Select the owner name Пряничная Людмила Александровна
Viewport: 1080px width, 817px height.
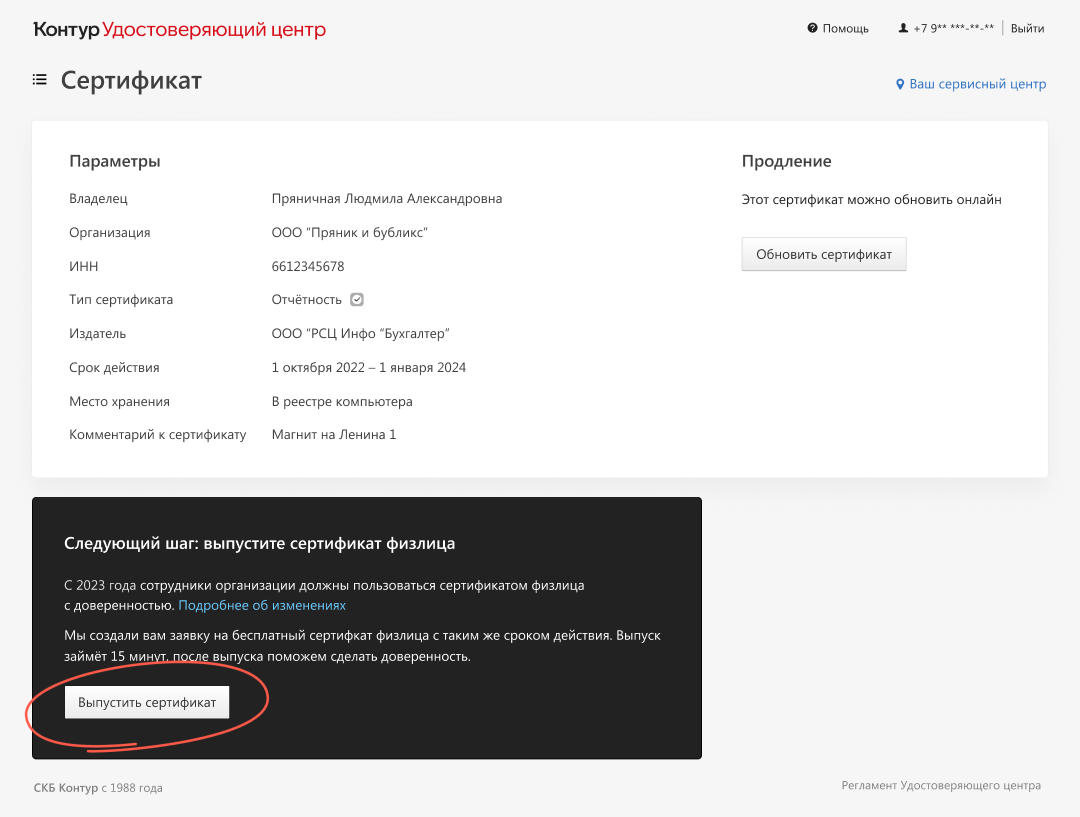pos(386,199)
